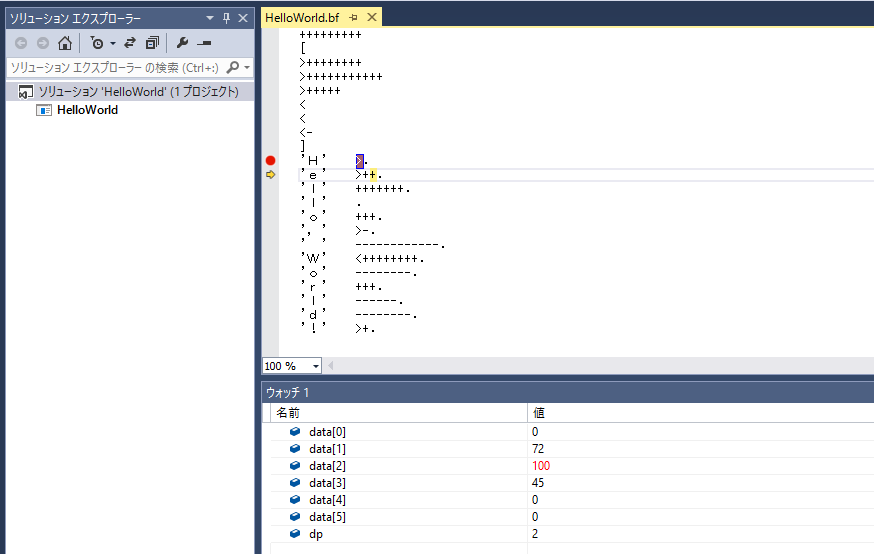Collapse all items in Solution Explorer
This screenshot has height=554, width=874.
(x=152, y=43)
